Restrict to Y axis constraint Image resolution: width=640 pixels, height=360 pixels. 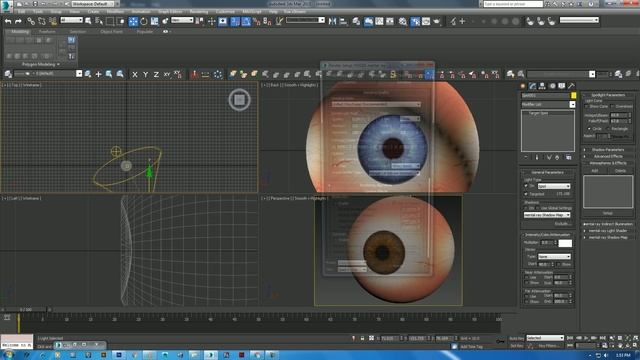[145, 74]
